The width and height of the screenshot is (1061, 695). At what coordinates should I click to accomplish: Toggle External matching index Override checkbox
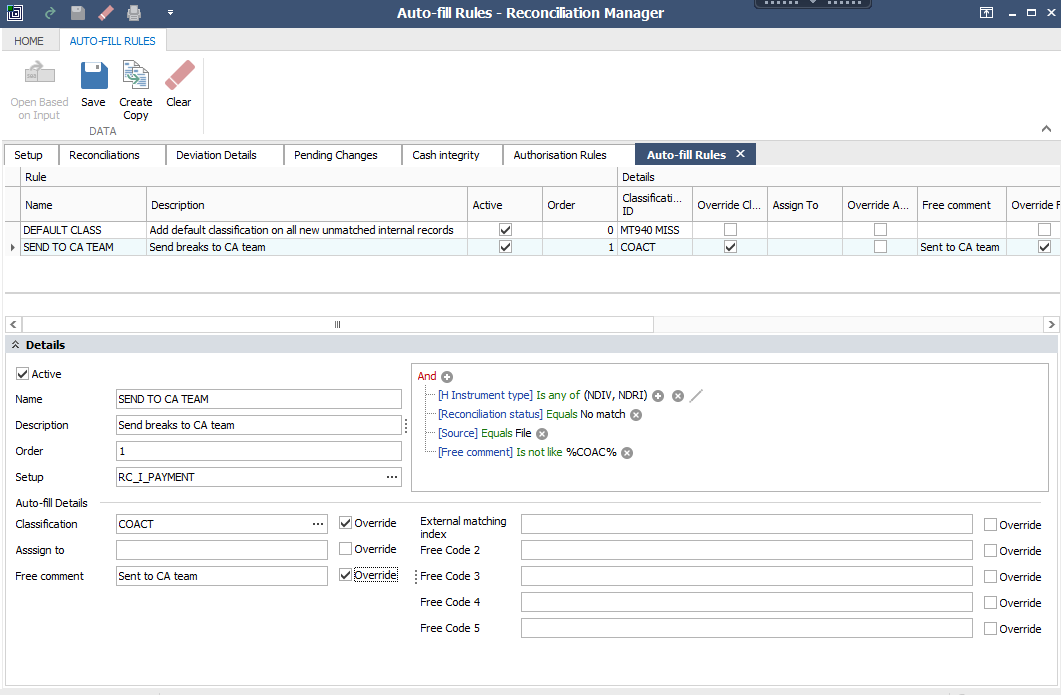coord(990,524)
